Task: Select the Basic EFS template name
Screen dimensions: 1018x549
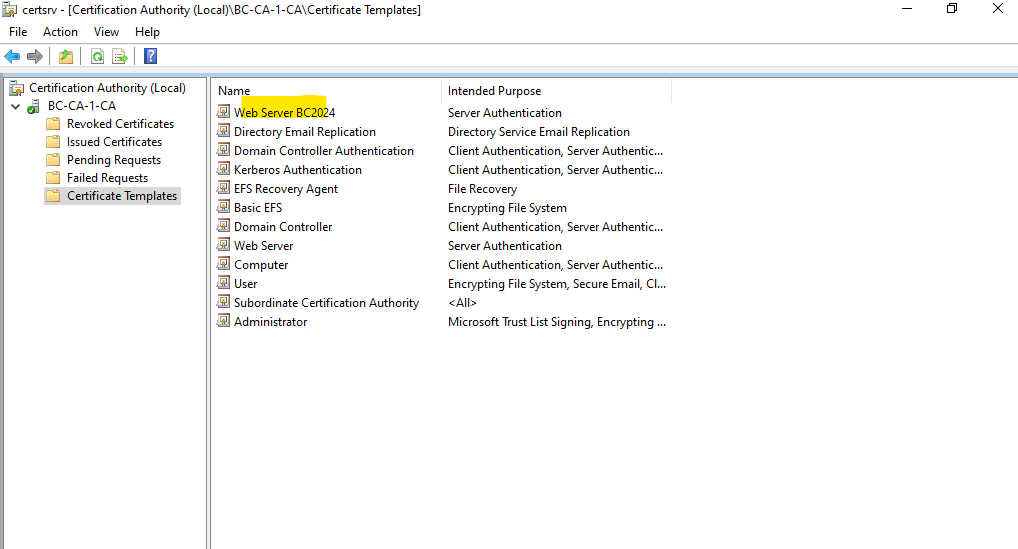Action: pyautogui.click(x=258, y=208)
